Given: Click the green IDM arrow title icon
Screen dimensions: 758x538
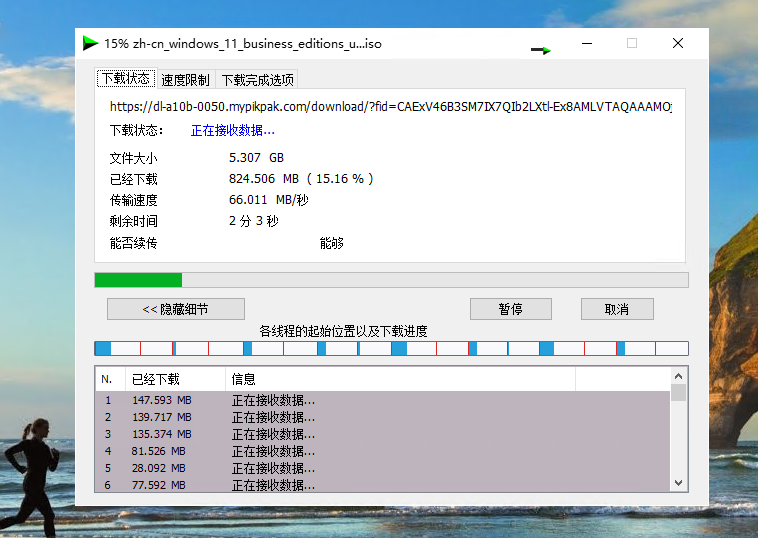Looking at the screenshot, I should [90, 43].
